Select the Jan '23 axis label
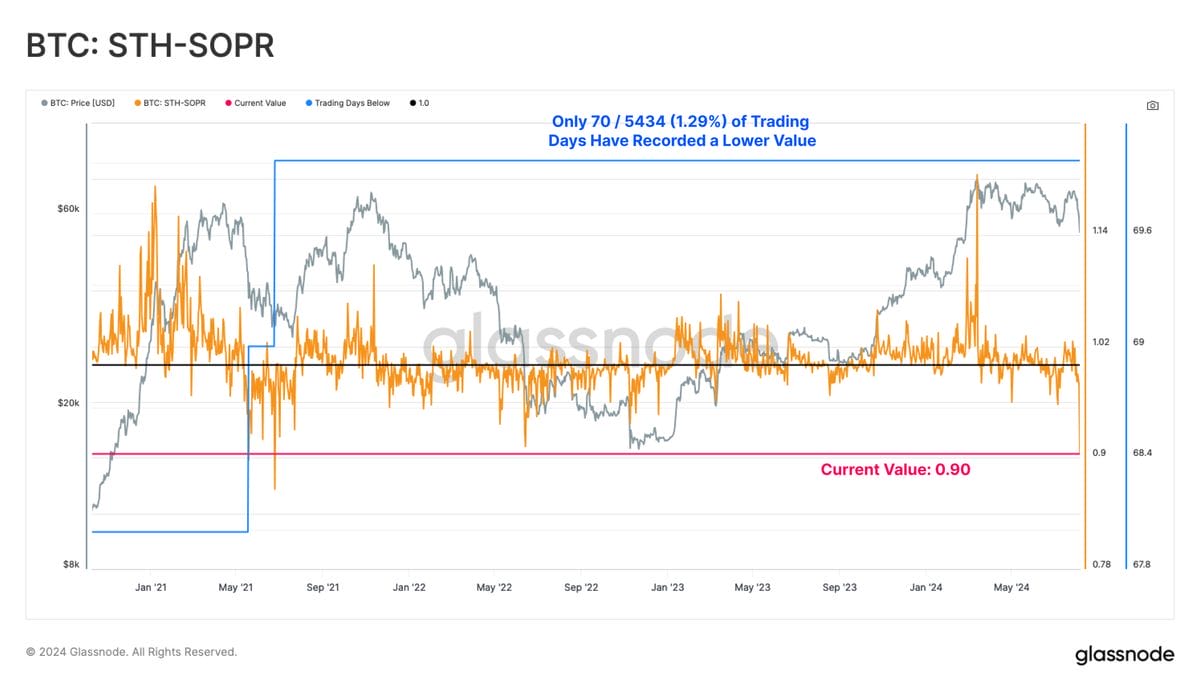The width and height of the screenshot is (1200, 691). pos(668,587)
